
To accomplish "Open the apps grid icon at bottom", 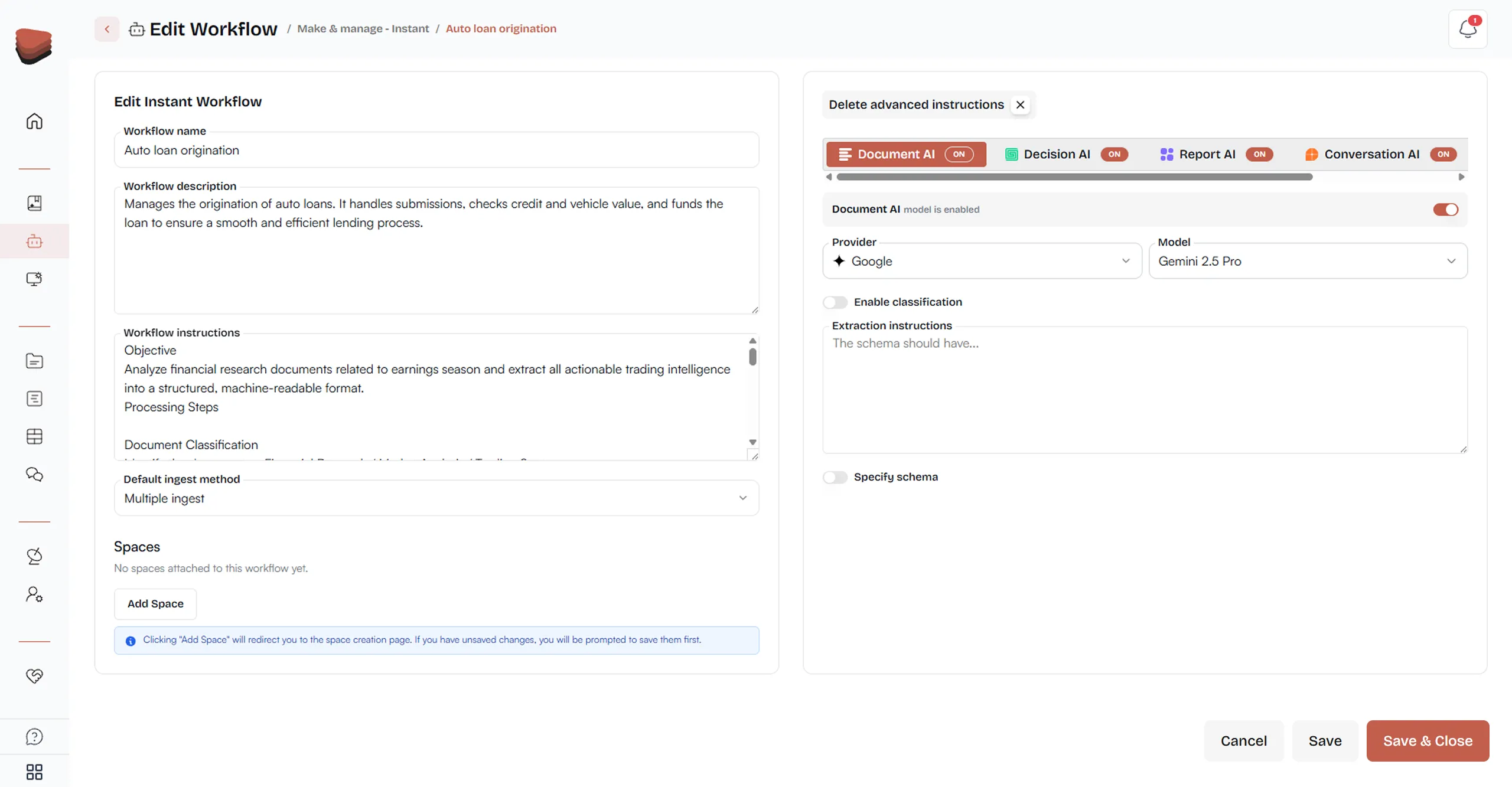I will [34, 772].
